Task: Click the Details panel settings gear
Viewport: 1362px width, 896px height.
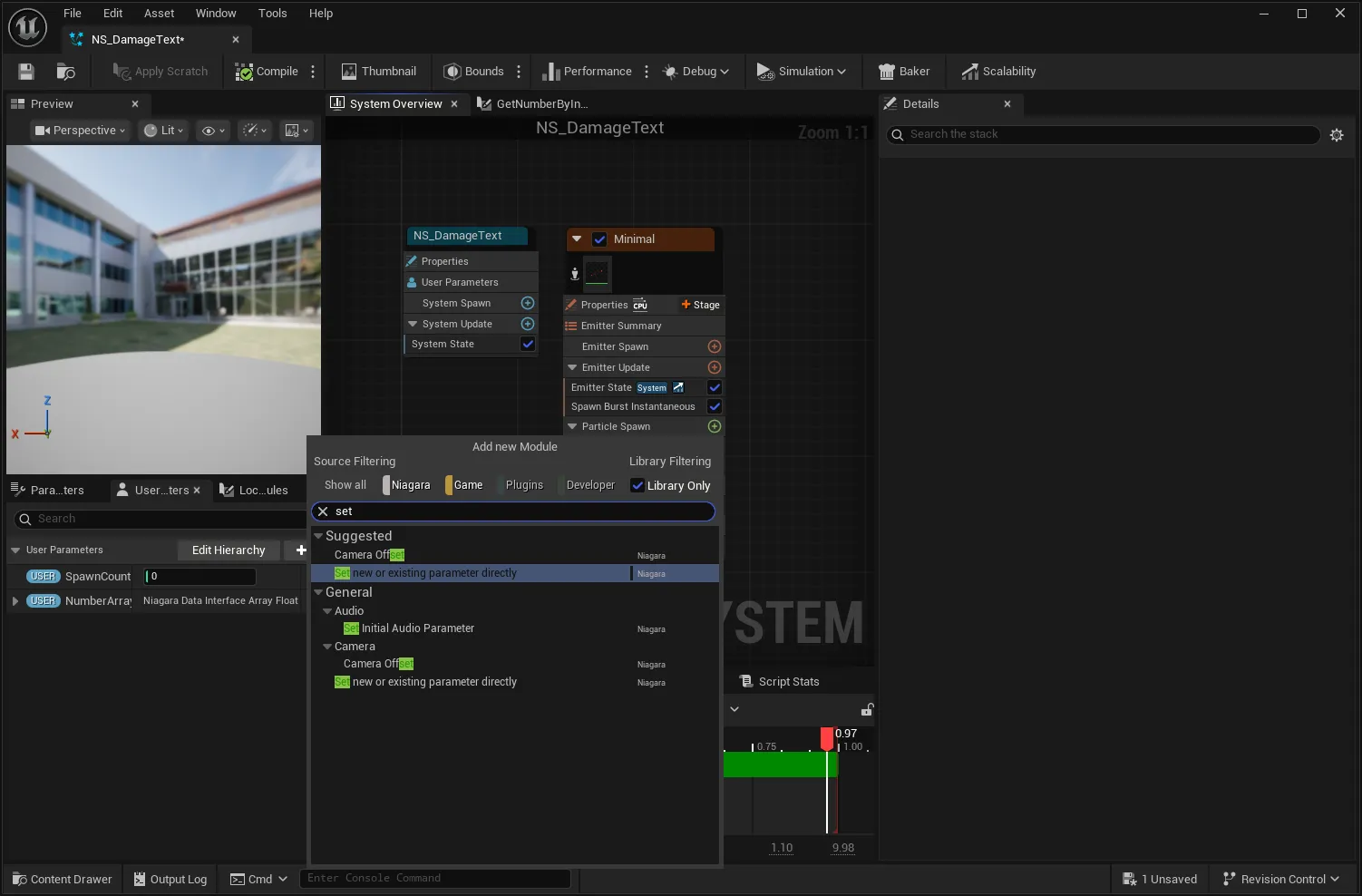Action: click(x=1337, y=135)
